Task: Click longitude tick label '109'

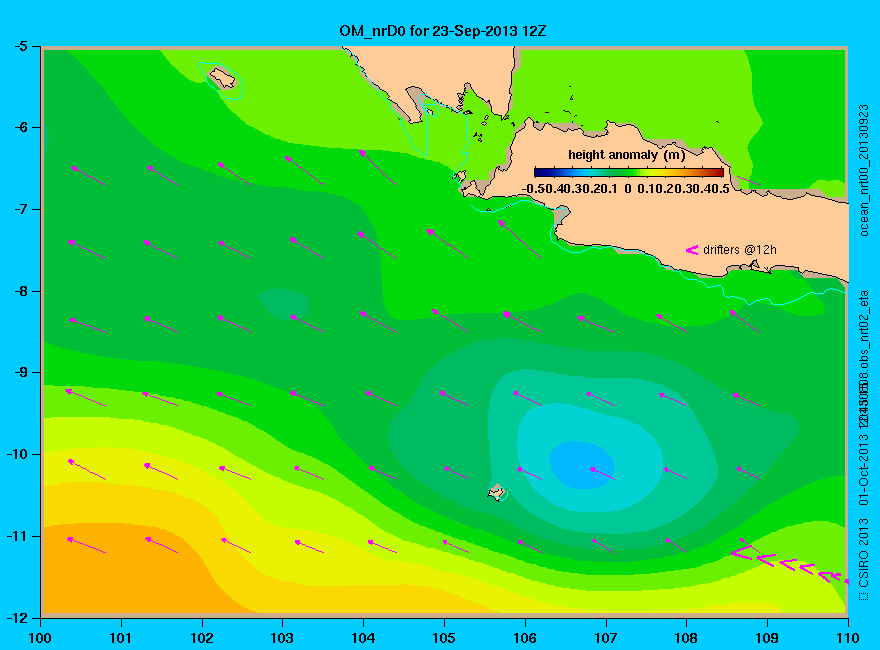Action: 767,638
